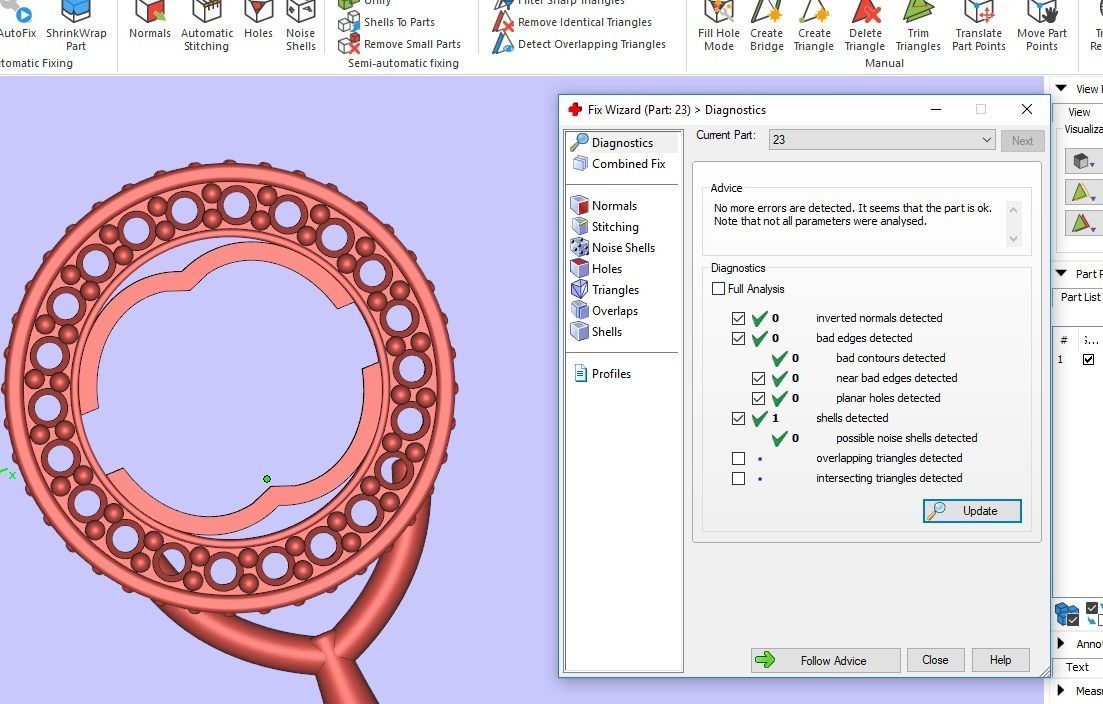1103x704 pixels.
Task: Click Remove Identical Triangles
Action: (x=573, y=23)
